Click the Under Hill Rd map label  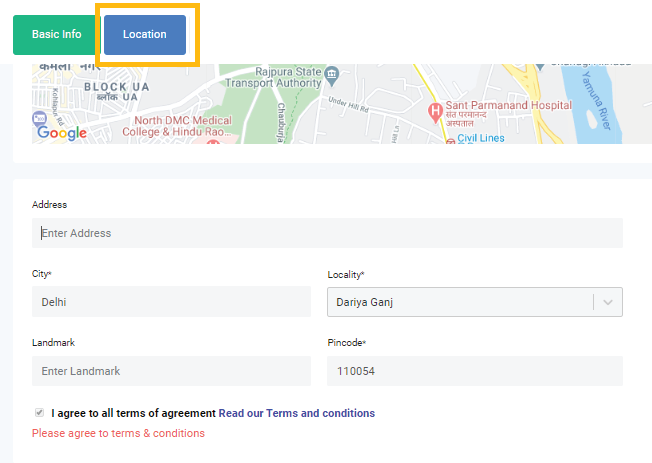(348, 104)
